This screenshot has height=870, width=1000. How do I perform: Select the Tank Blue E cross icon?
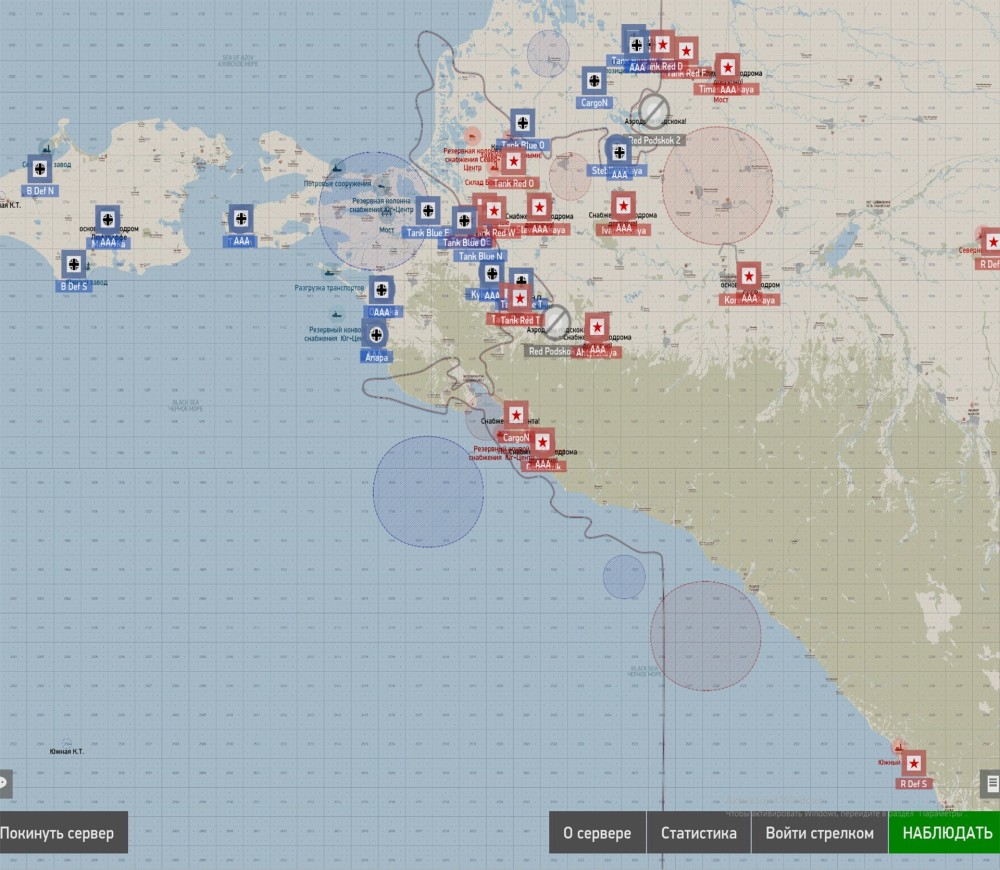(428, 211)
